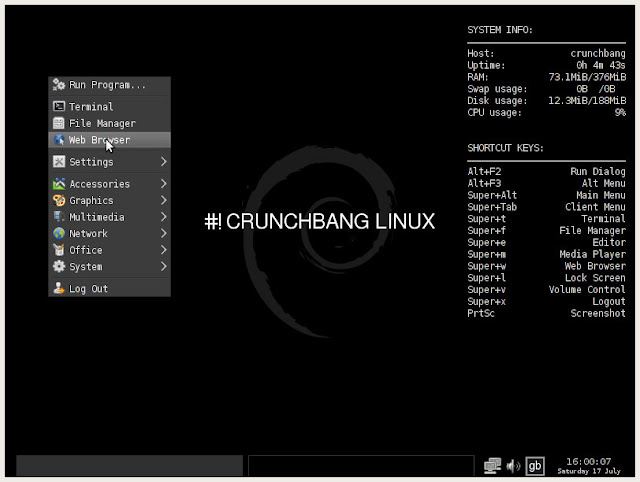Click disk usage value 12.3MiB/188MiB
640x482 pixels.
[x=587, y=100]
